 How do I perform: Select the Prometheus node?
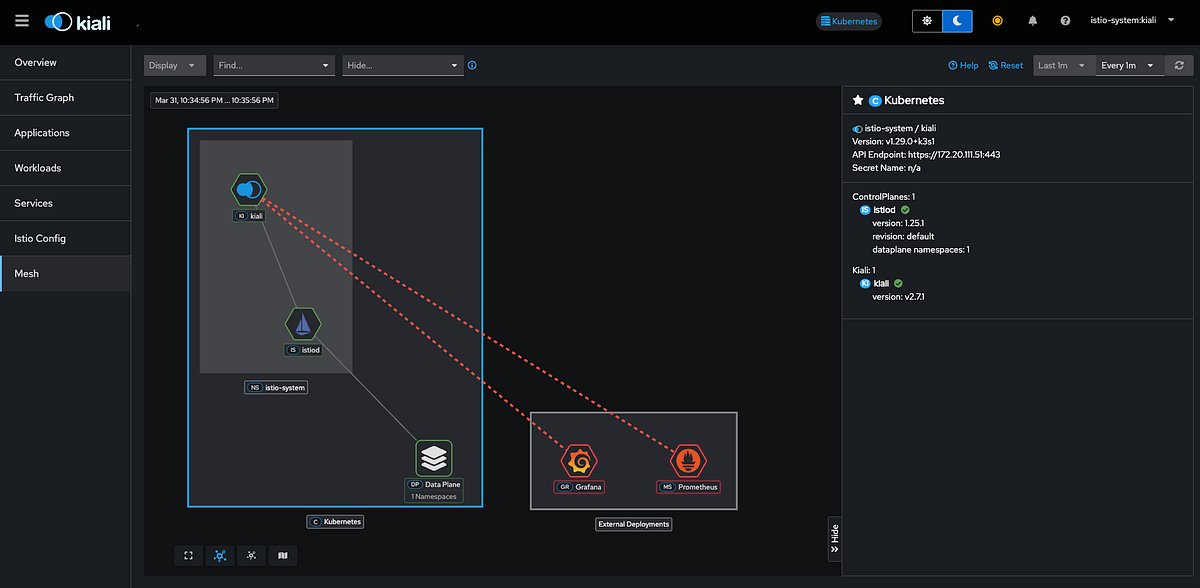[x=687, y=462]
